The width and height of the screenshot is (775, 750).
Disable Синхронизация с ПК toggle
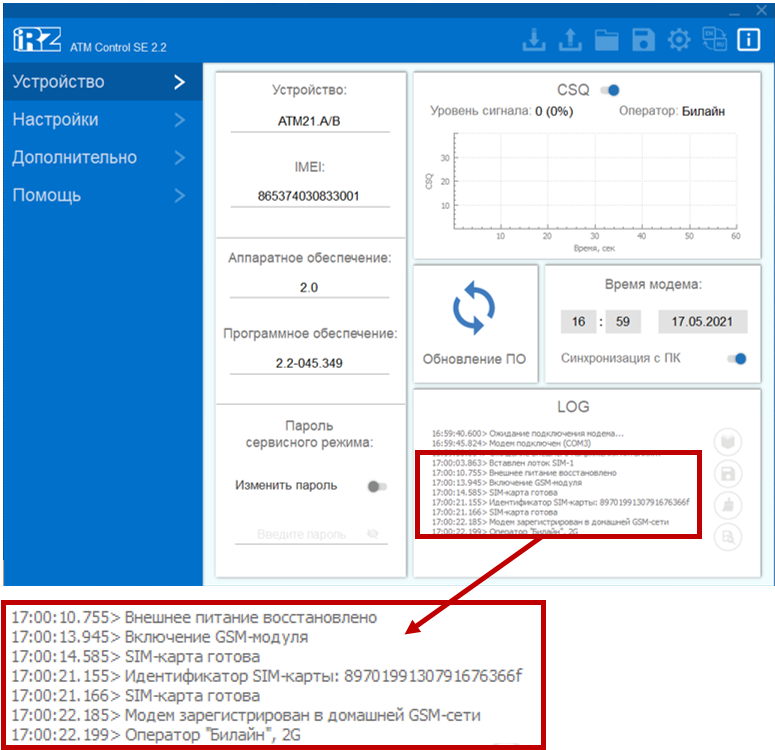(736, 358)
